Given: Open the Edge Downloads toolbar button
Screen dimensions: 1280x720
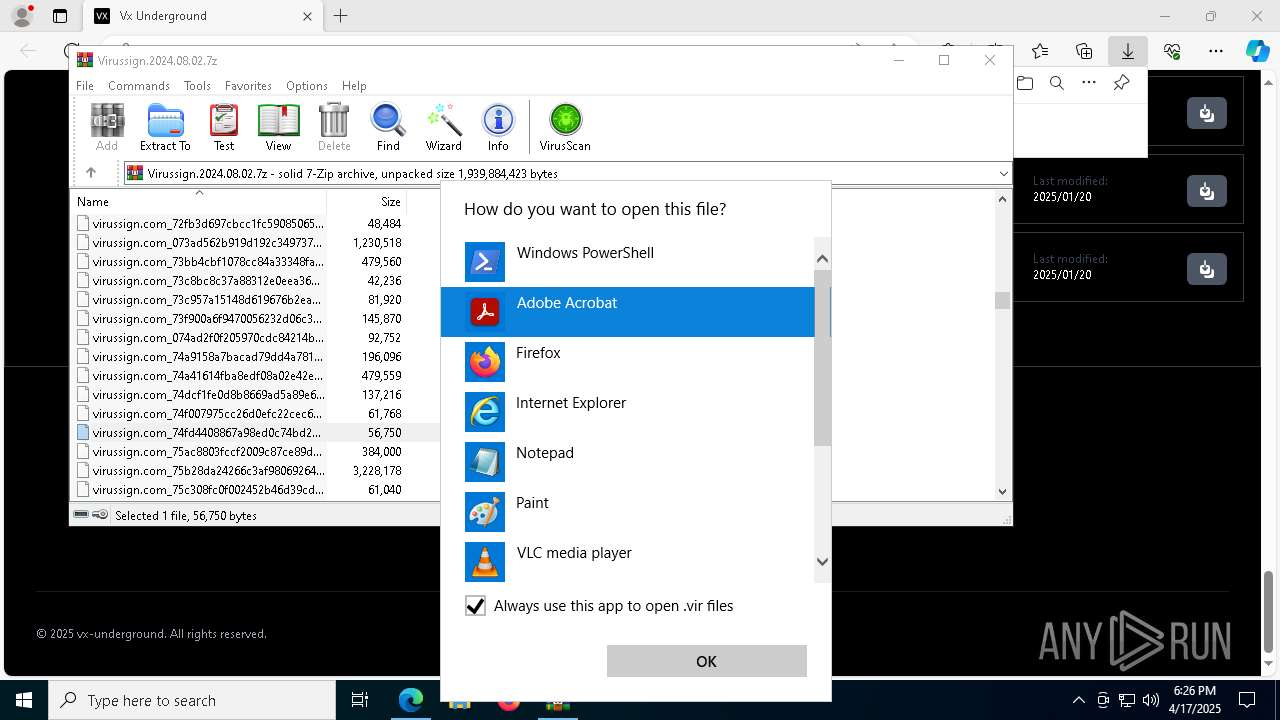Looking at the screenshot, I should coord(1128,51).
